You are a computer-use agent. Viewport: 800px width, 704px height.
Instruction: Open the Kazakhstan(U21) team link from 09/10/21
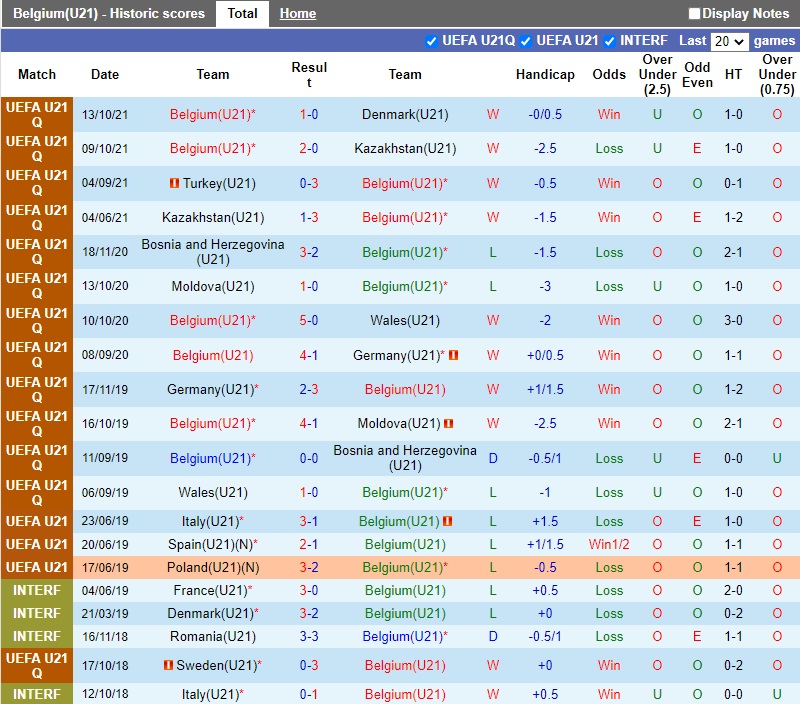405,149
